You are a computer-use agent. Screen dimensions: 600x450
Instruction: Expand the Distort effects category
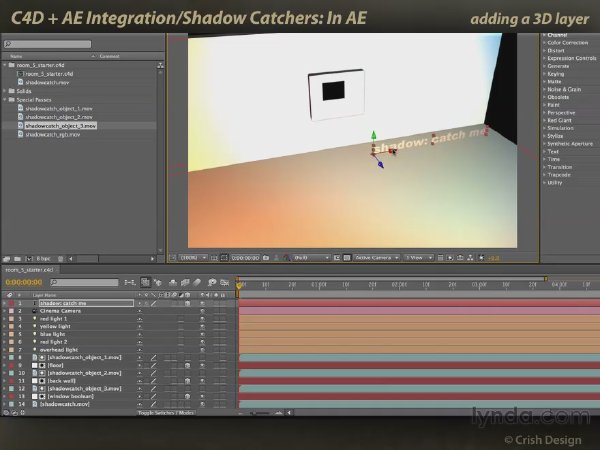coord(544,51)
